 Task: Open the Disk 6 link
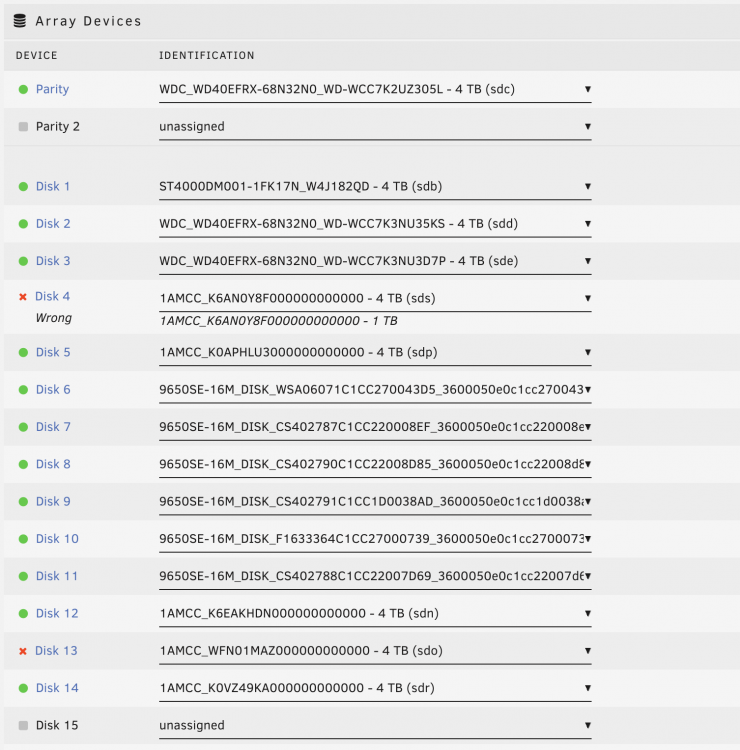pyautogui.click(x=53, y=390)
